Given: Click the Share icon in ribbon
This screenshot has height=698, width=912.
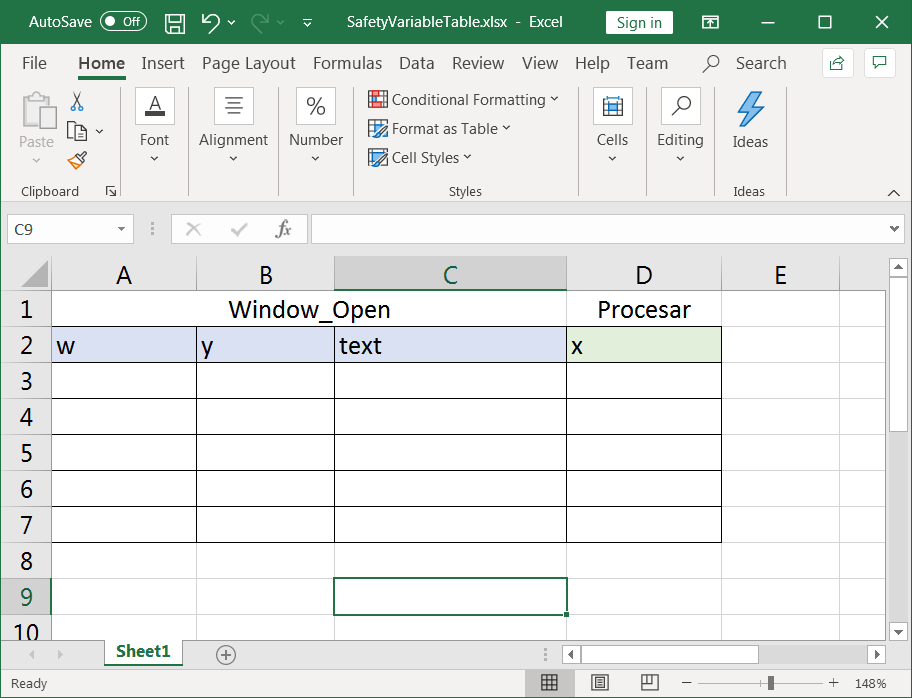Looking at the screenshot, I should pos(838,63).
